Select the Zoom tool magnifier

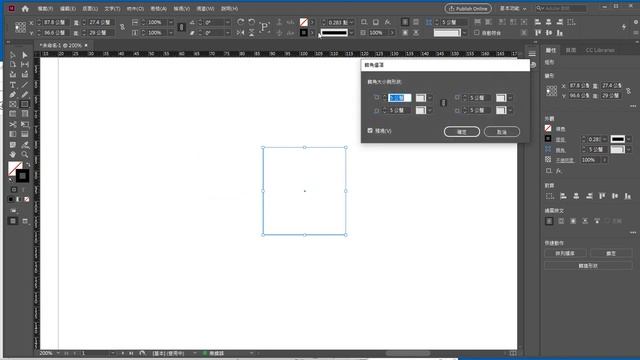click(x=25, y=154)
